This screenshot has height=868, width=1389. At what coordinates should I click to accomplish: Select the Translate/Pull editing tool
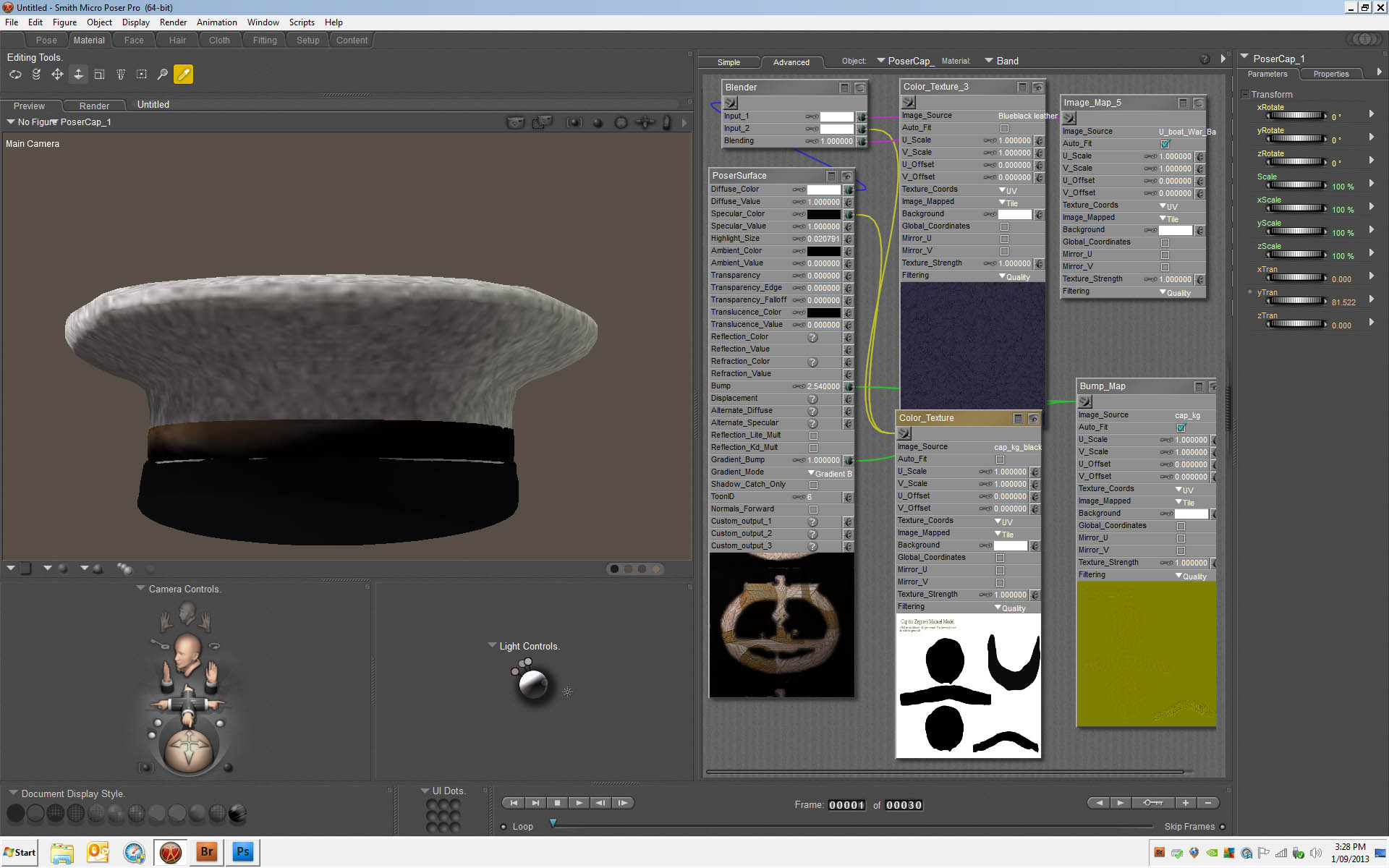57,75
